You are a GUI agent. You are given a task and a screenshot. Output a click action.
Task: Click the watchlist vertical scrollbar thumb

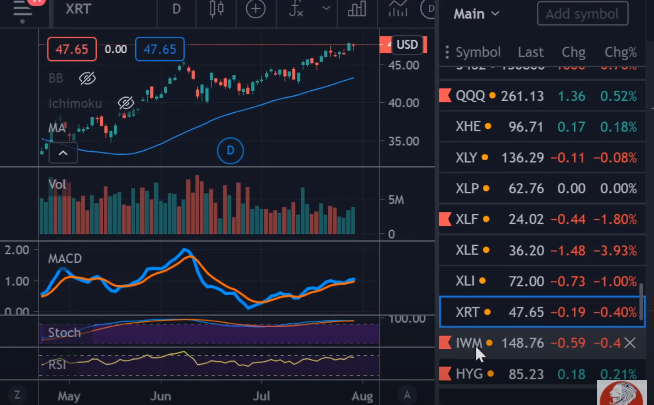[641, 302]
